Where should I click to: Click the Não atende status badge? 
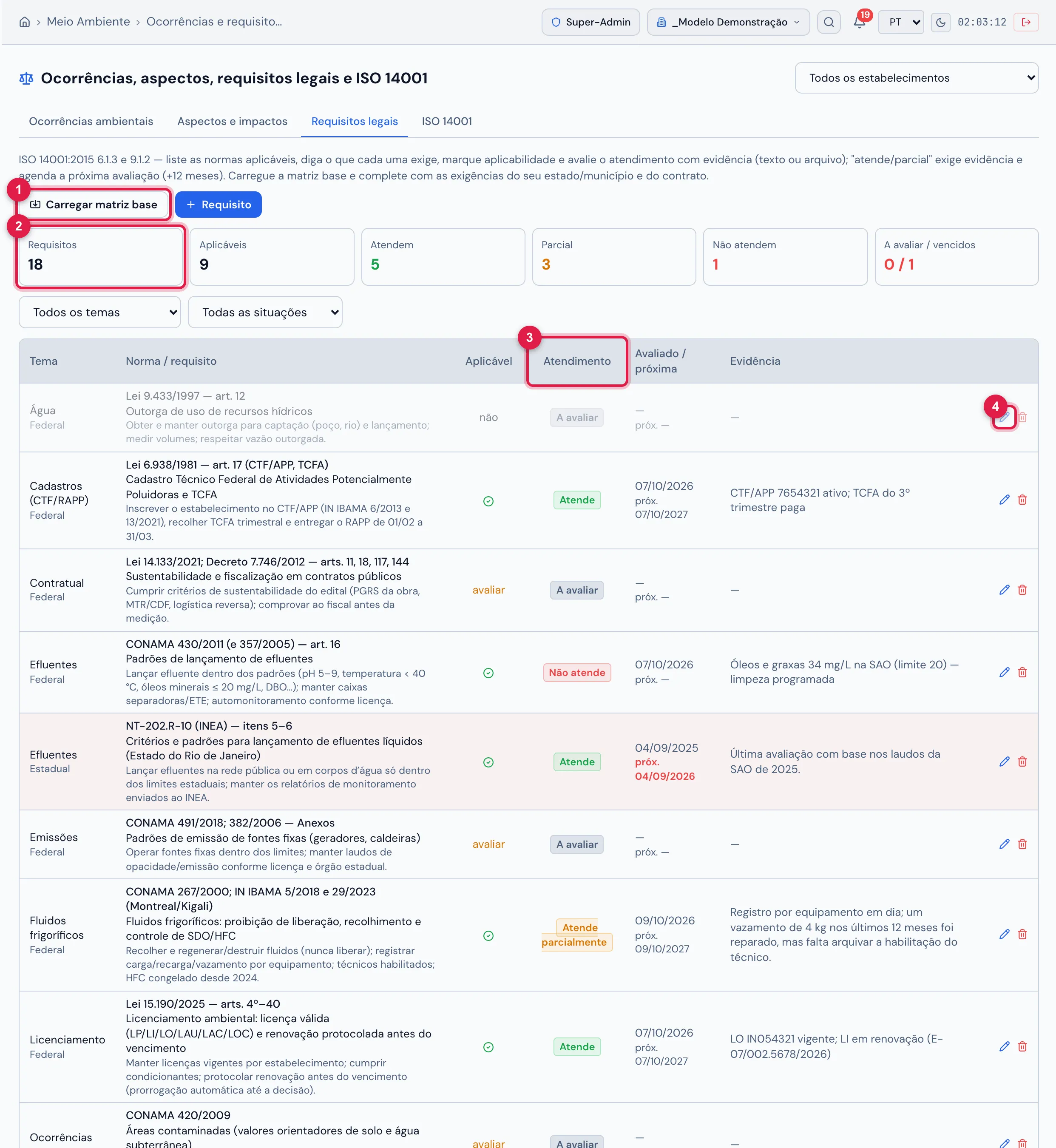[x=576, y=673]
